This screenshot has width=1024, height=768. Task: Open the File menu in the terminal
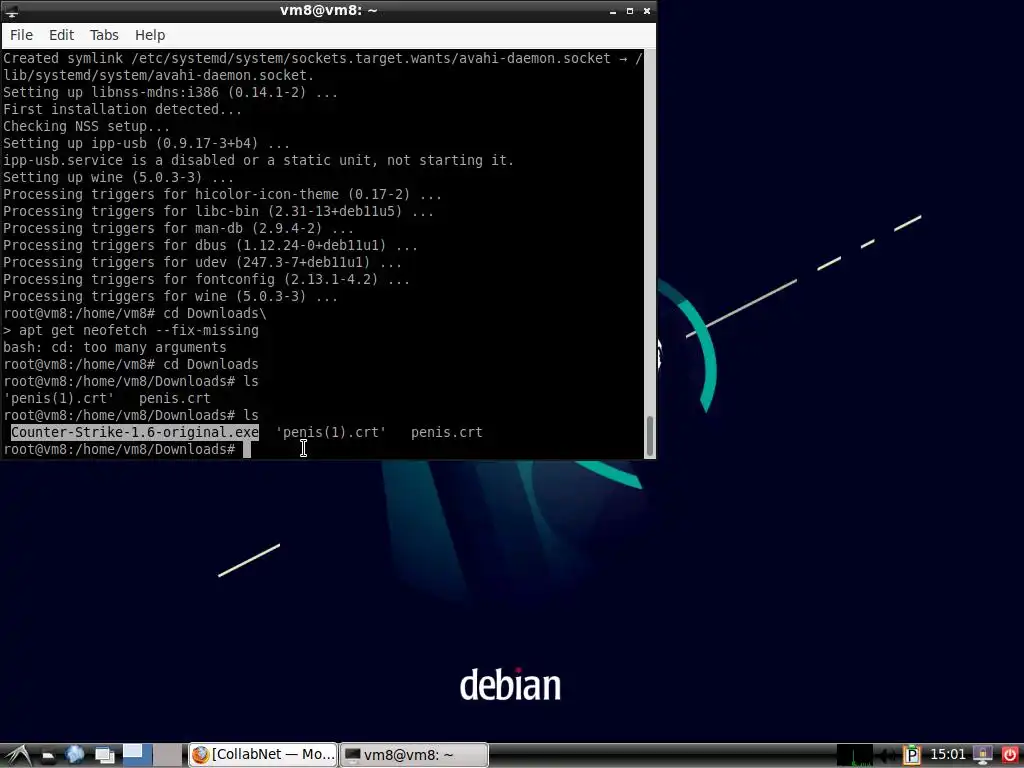click(22, 35)
